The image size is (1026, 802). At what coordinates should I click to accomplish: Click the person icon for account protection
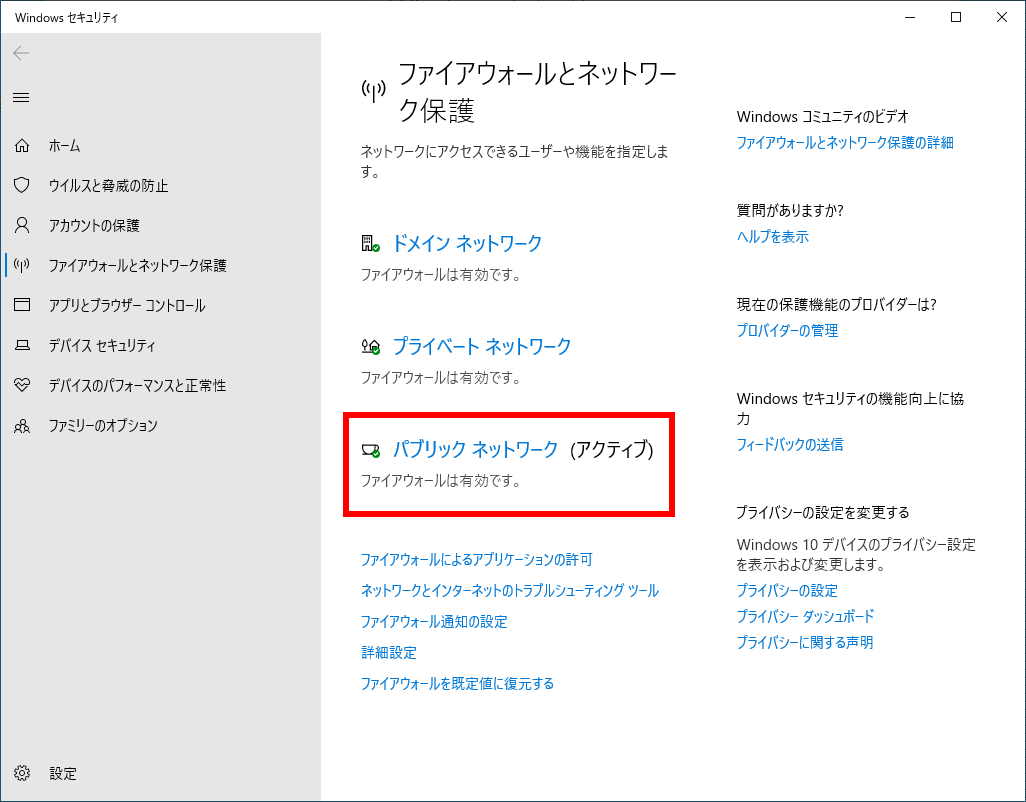click(x=22, y=225)
